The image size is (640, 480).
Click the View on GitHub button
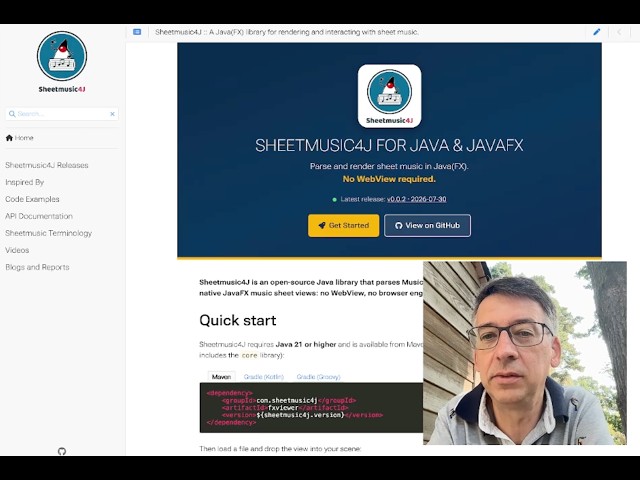pos(427,225)
